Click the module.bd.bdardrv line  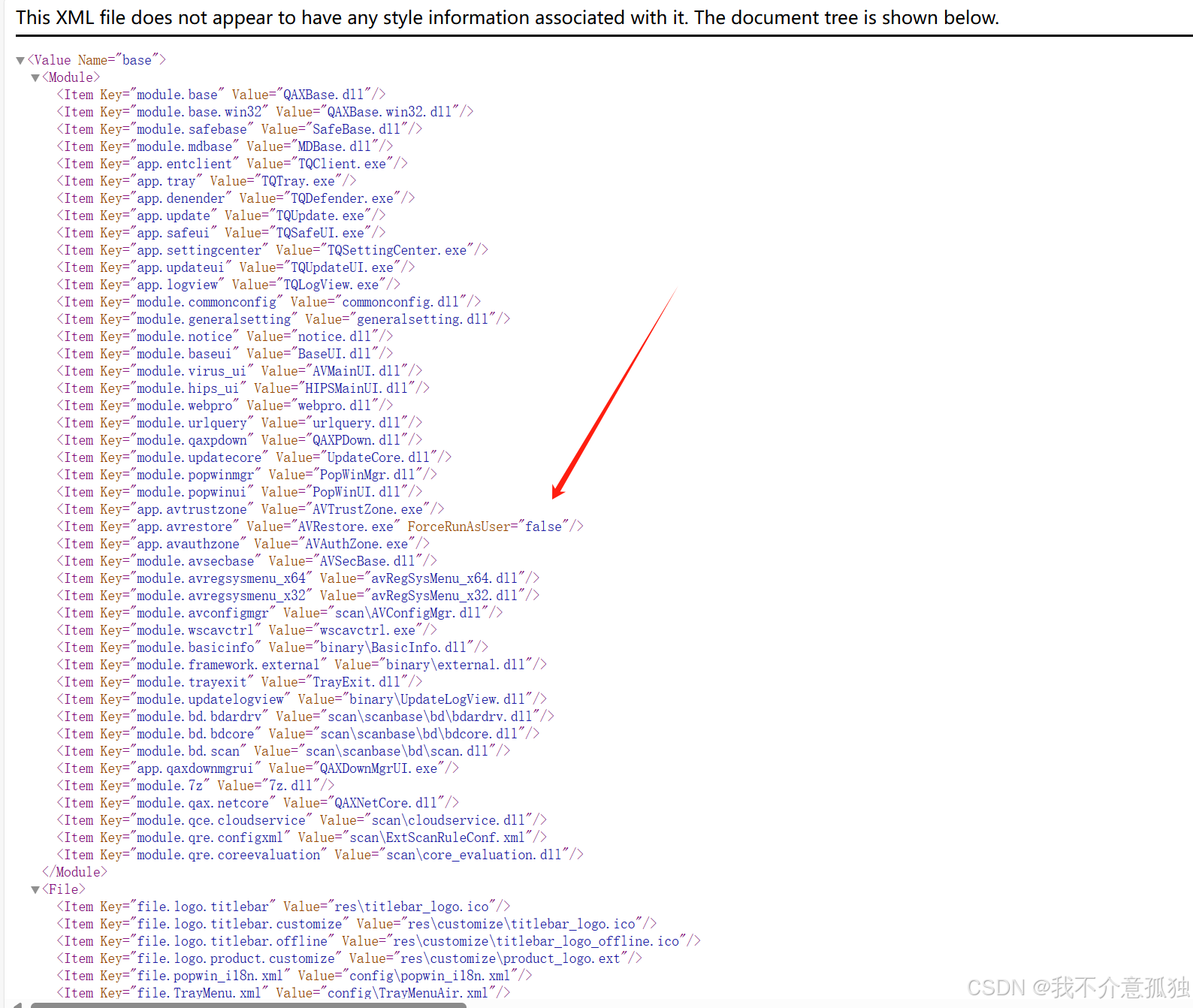[x=306, y=717]
